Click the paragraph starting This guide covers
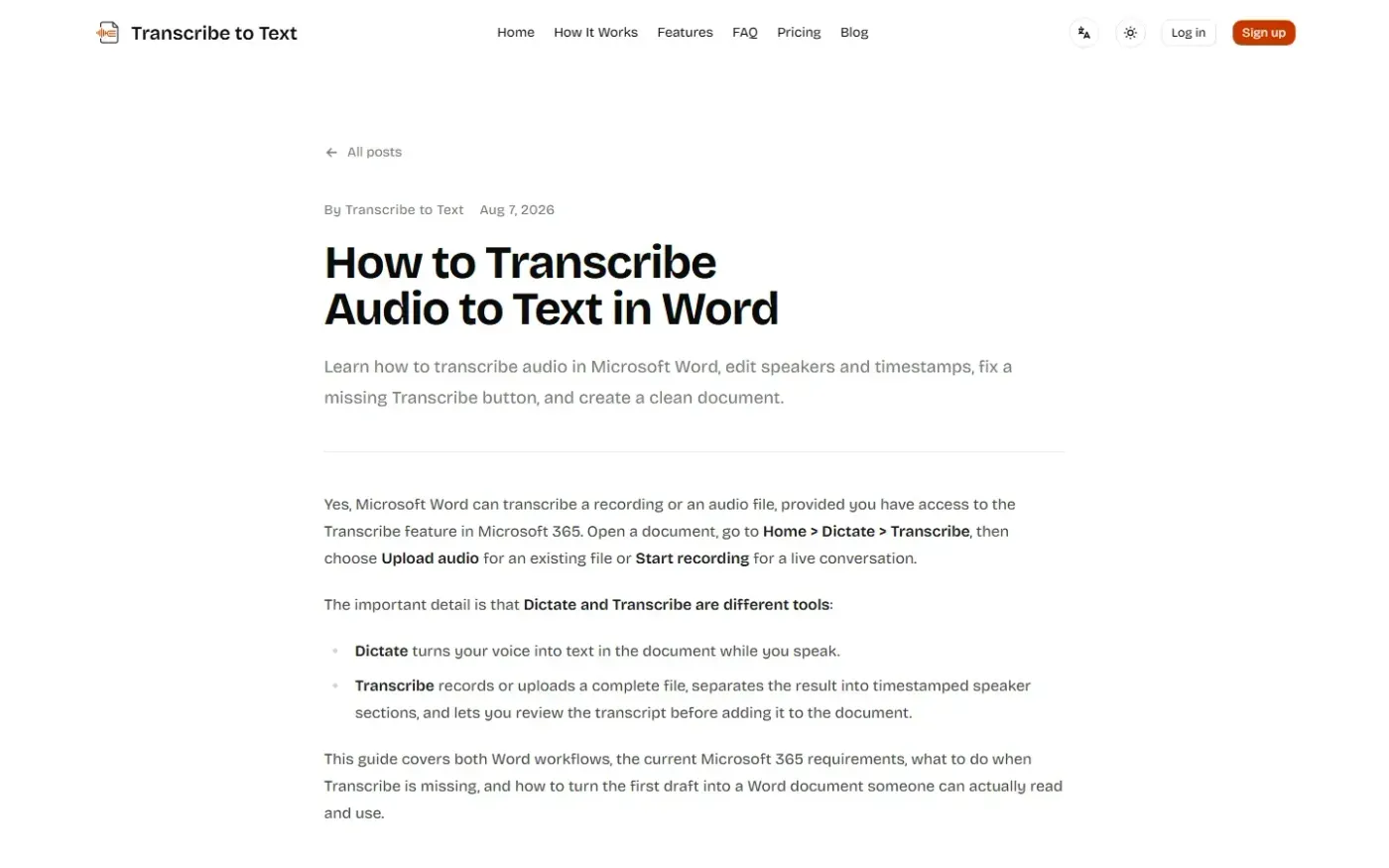Viewport: 1389px width, 868px height. tap(694, 787)
